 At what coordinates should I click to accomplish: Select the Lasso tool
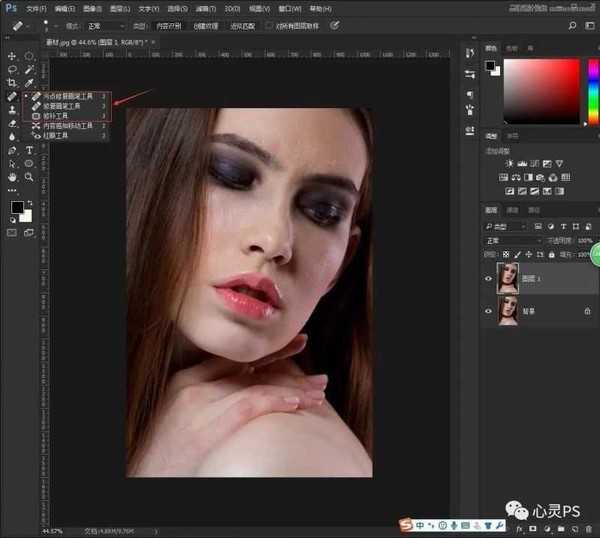12,70
